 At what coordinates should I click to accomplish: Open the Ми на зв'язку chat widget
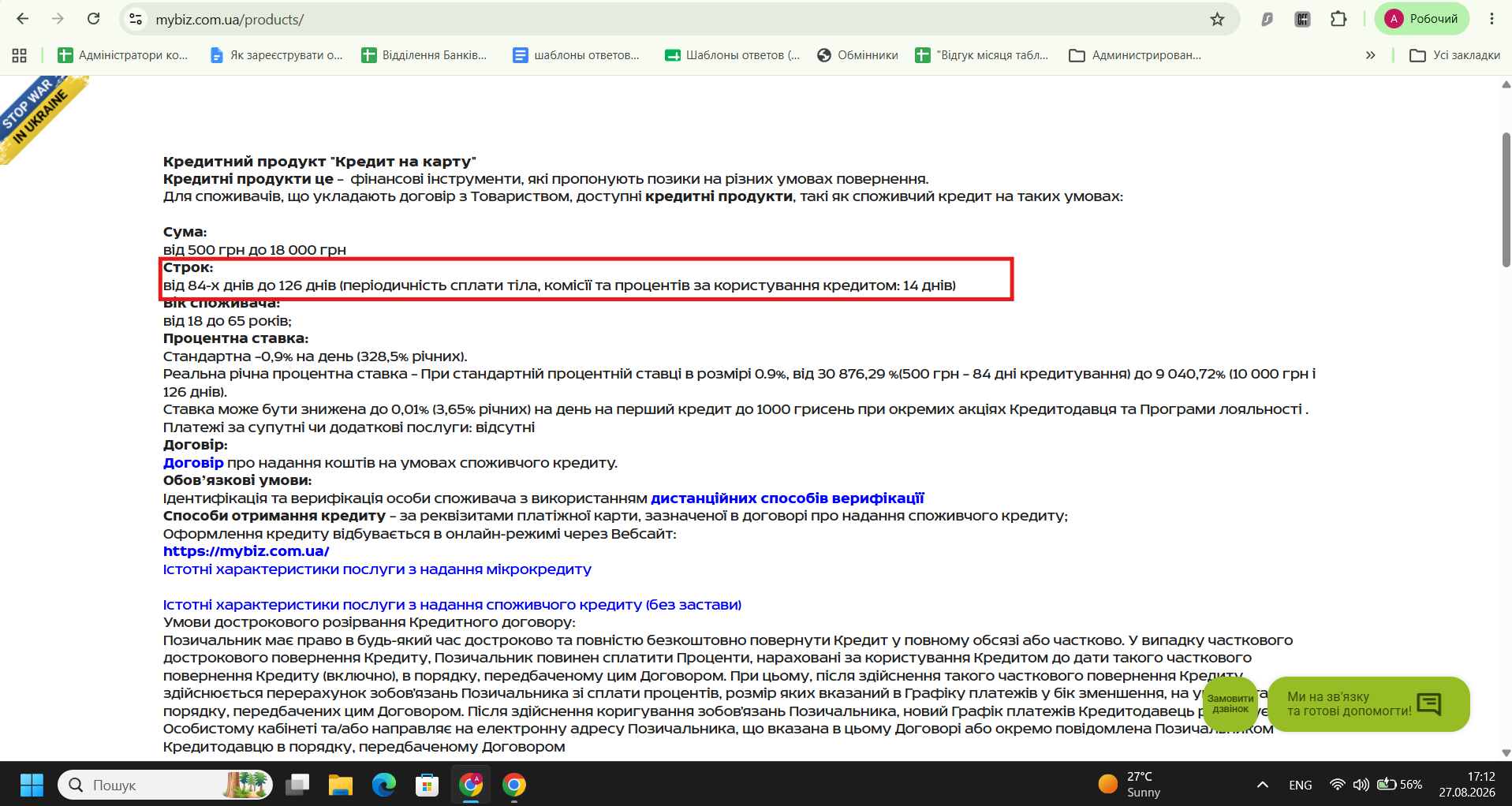point(1368,703)
